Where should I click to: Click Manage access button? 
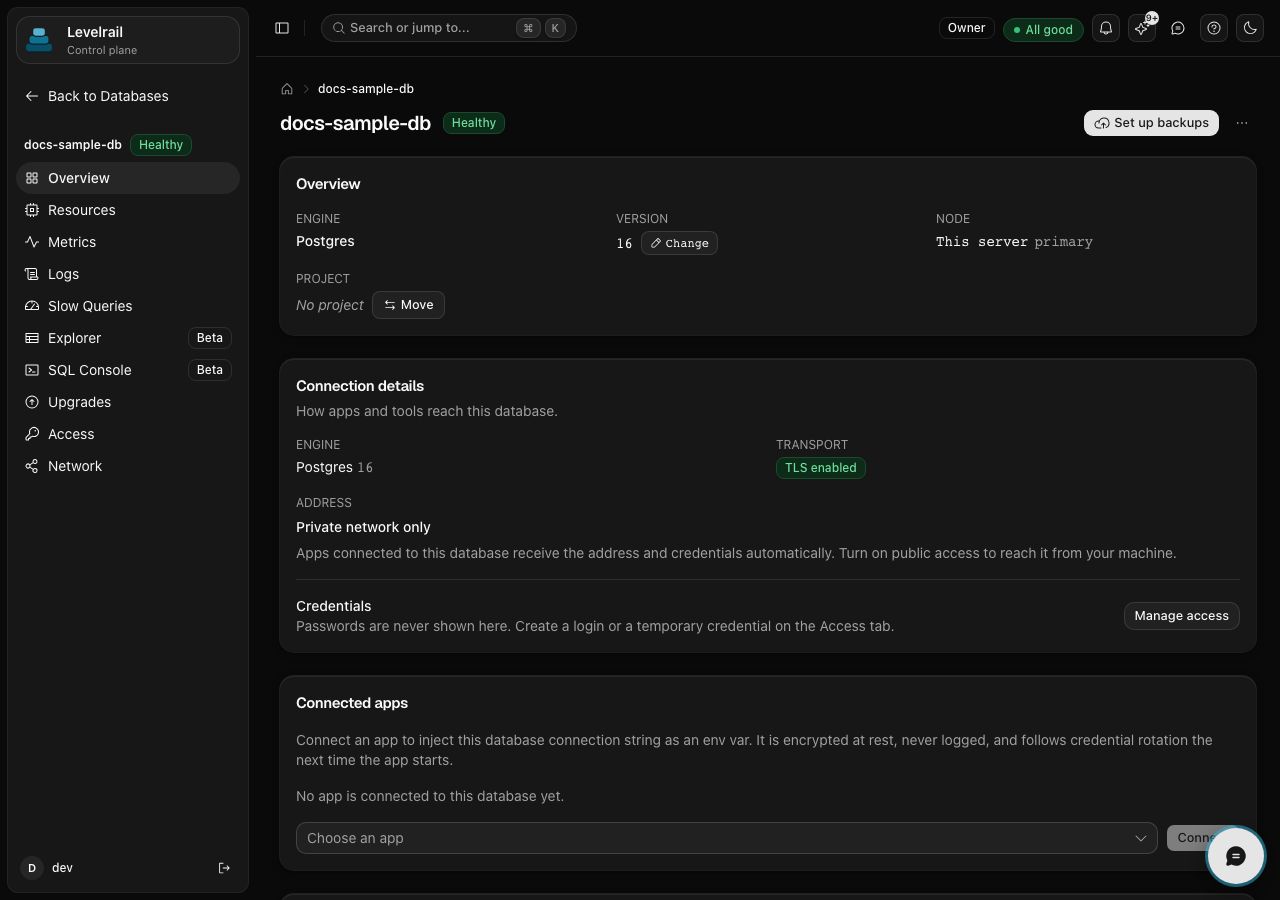coord(1181,616)
